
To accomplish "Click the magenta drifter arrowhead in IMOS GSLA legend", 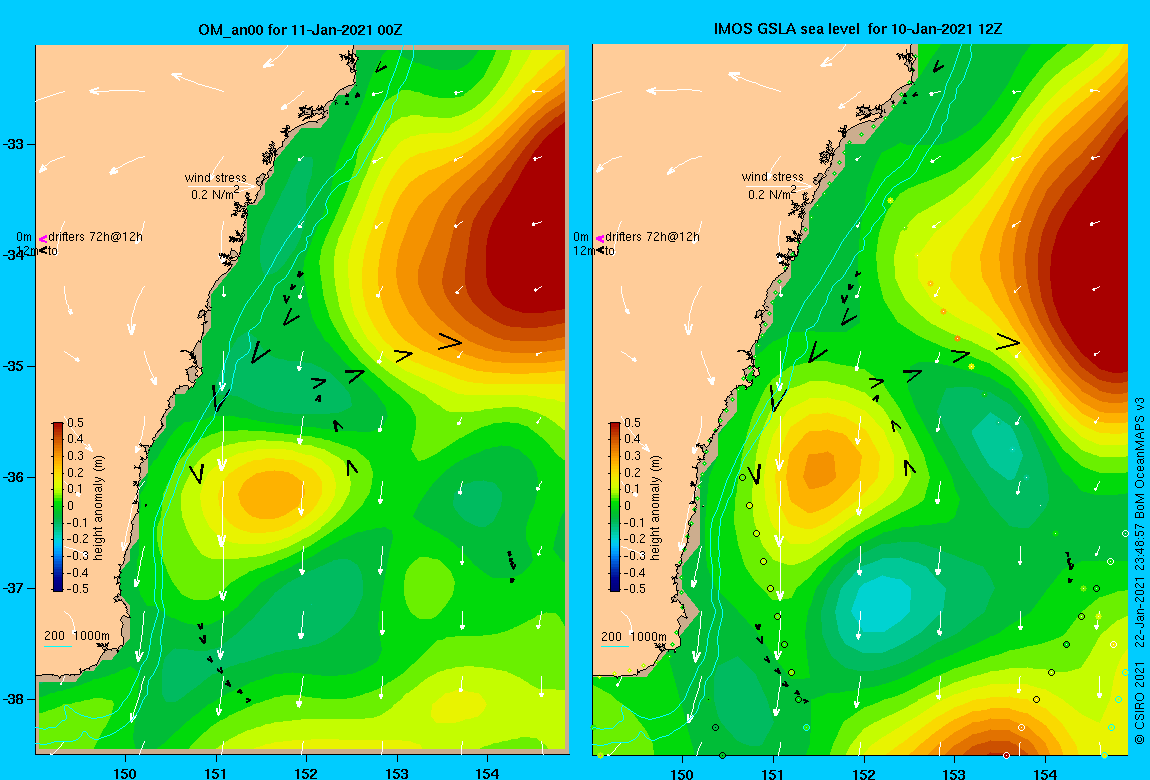I will pos(600,238).
